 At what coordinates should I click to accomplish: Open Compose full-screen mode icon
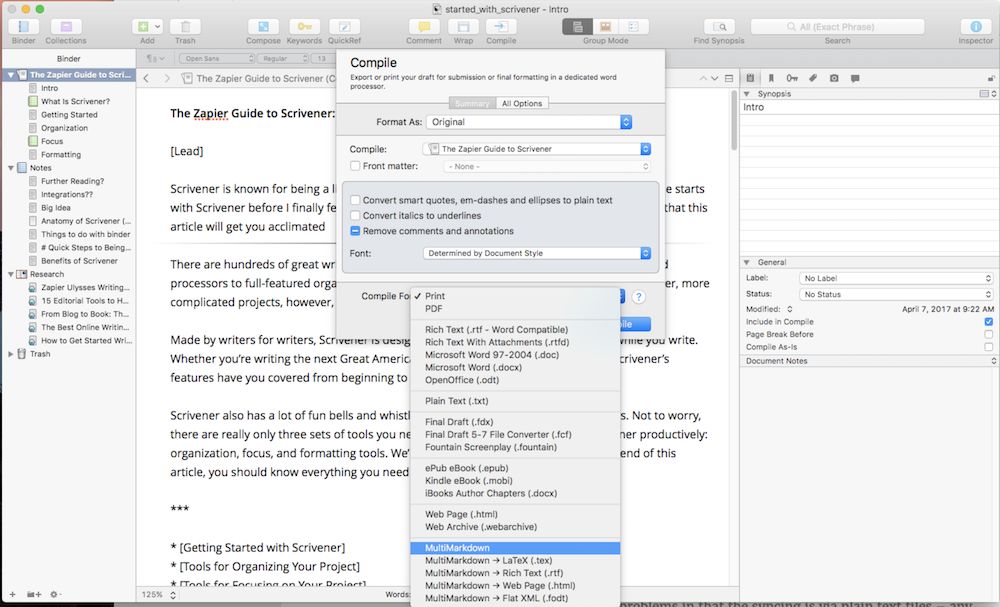pyautogui.click(x=263, y=27)
